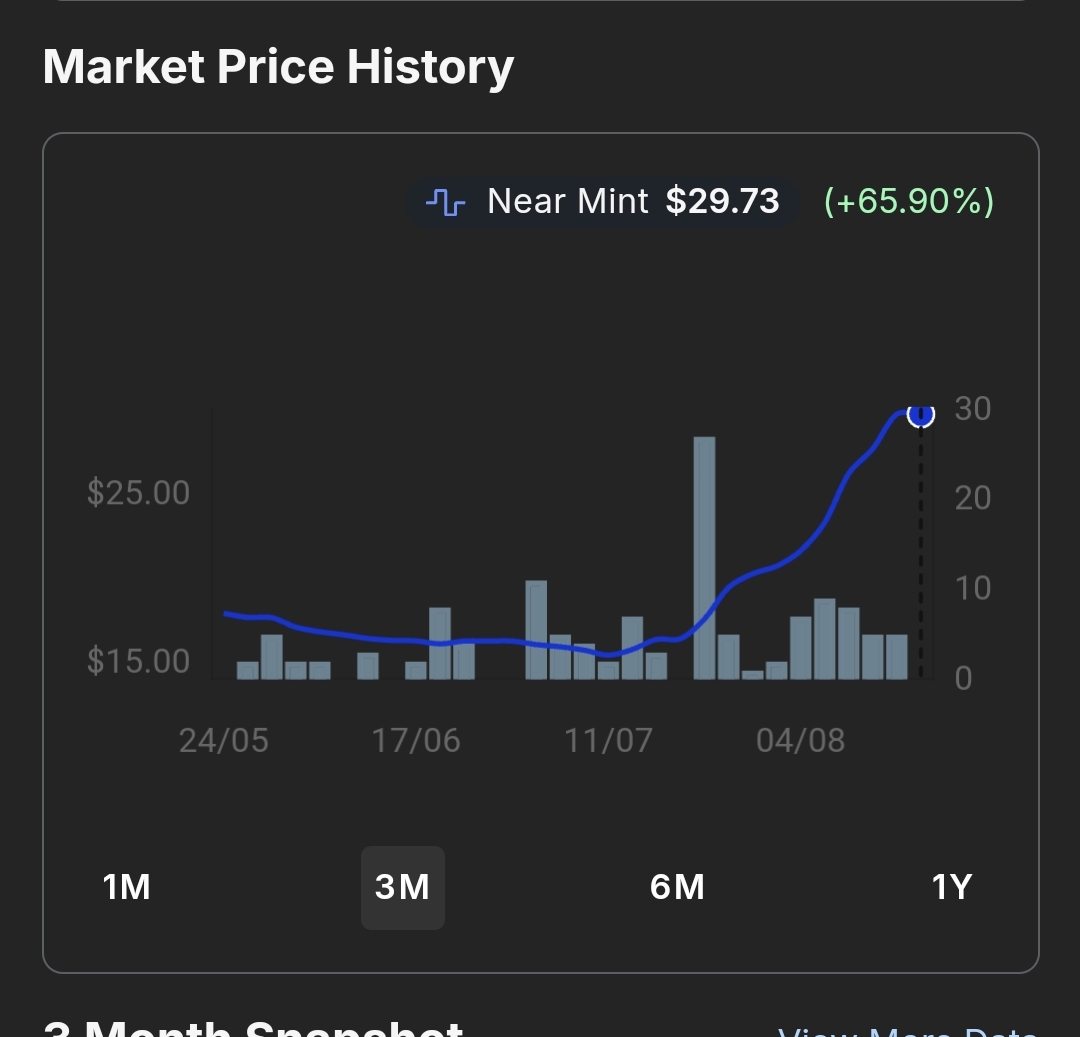
Task: Click the $29.73 price value
Action: 722,202
